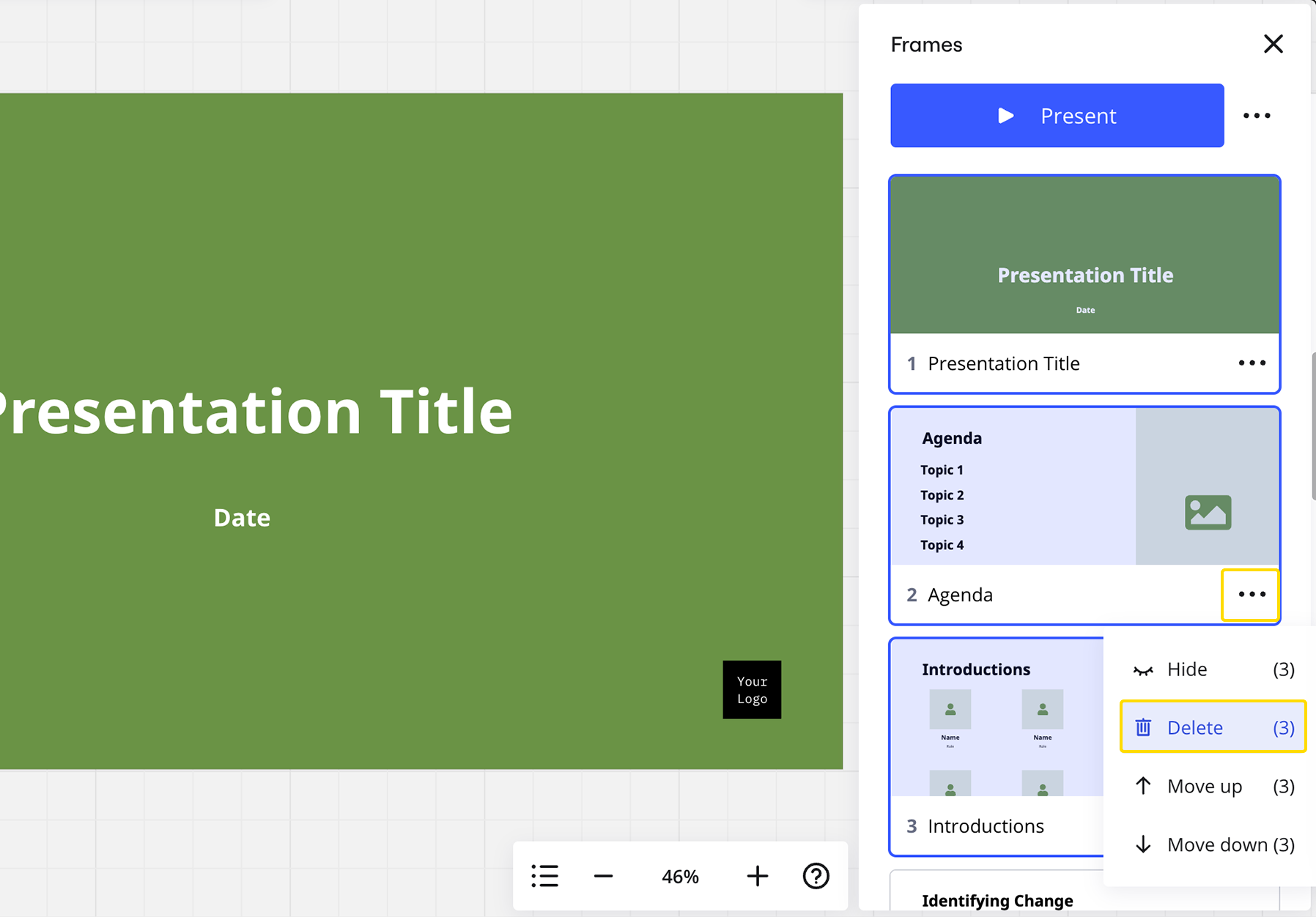Toggle frame visibility with the Hide eye icon
Image resolution: width=1316 pixels, height=917 pixels.
[x=1143, y=669]
